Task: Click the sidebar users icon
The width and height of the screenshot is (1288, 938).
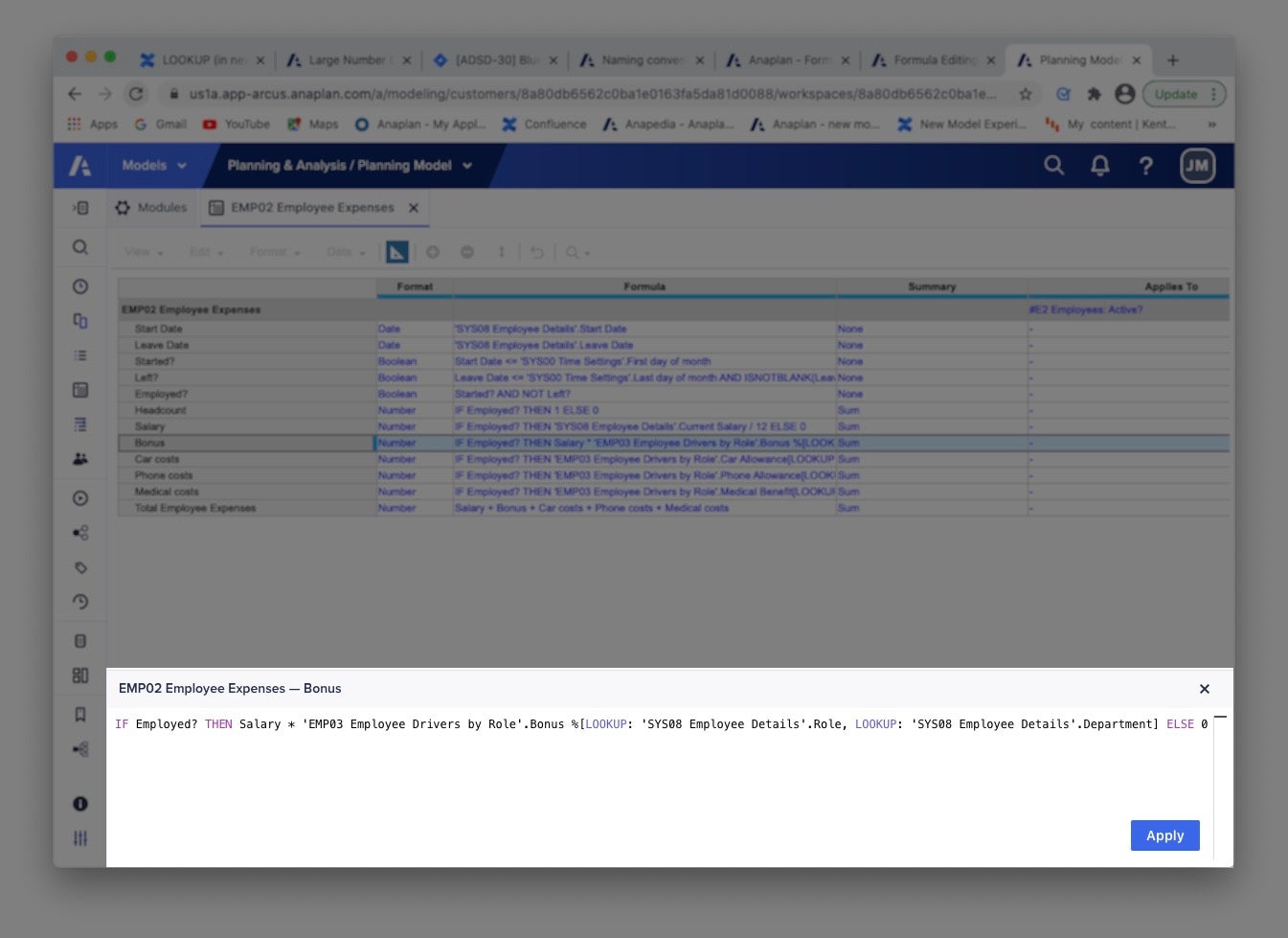Action: coord(80,459)
